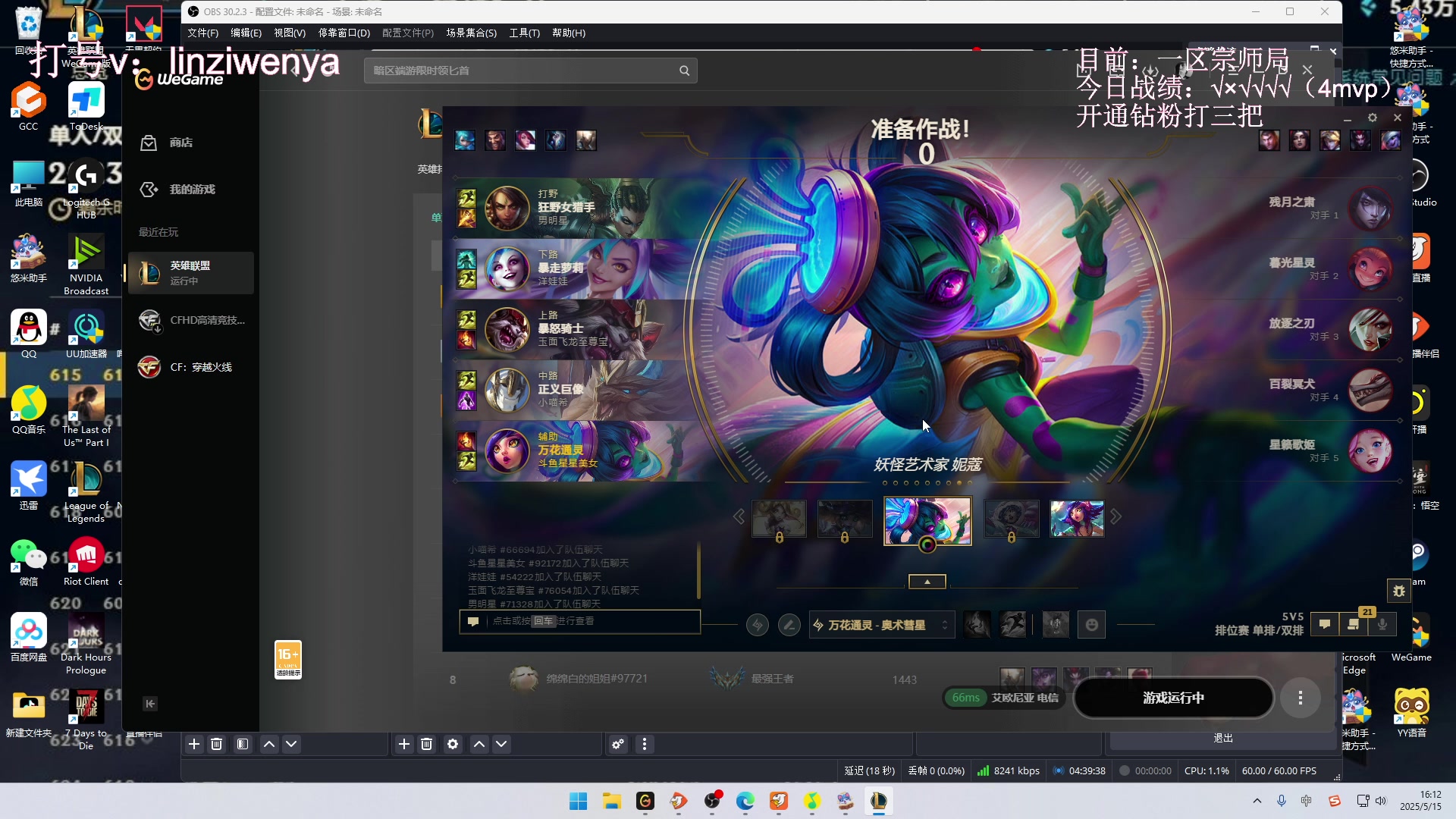This screenshot has height=819, width=1456.
Task: Select 打野 狂野女猎手 teammate row
Action: (576, 208)
